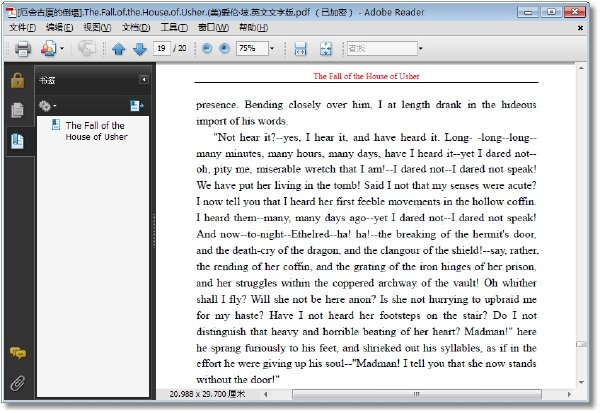Viewport: 600px width, 413px height.
Task: Click the Print icon in toolbar
Action: tap(23, 49)
